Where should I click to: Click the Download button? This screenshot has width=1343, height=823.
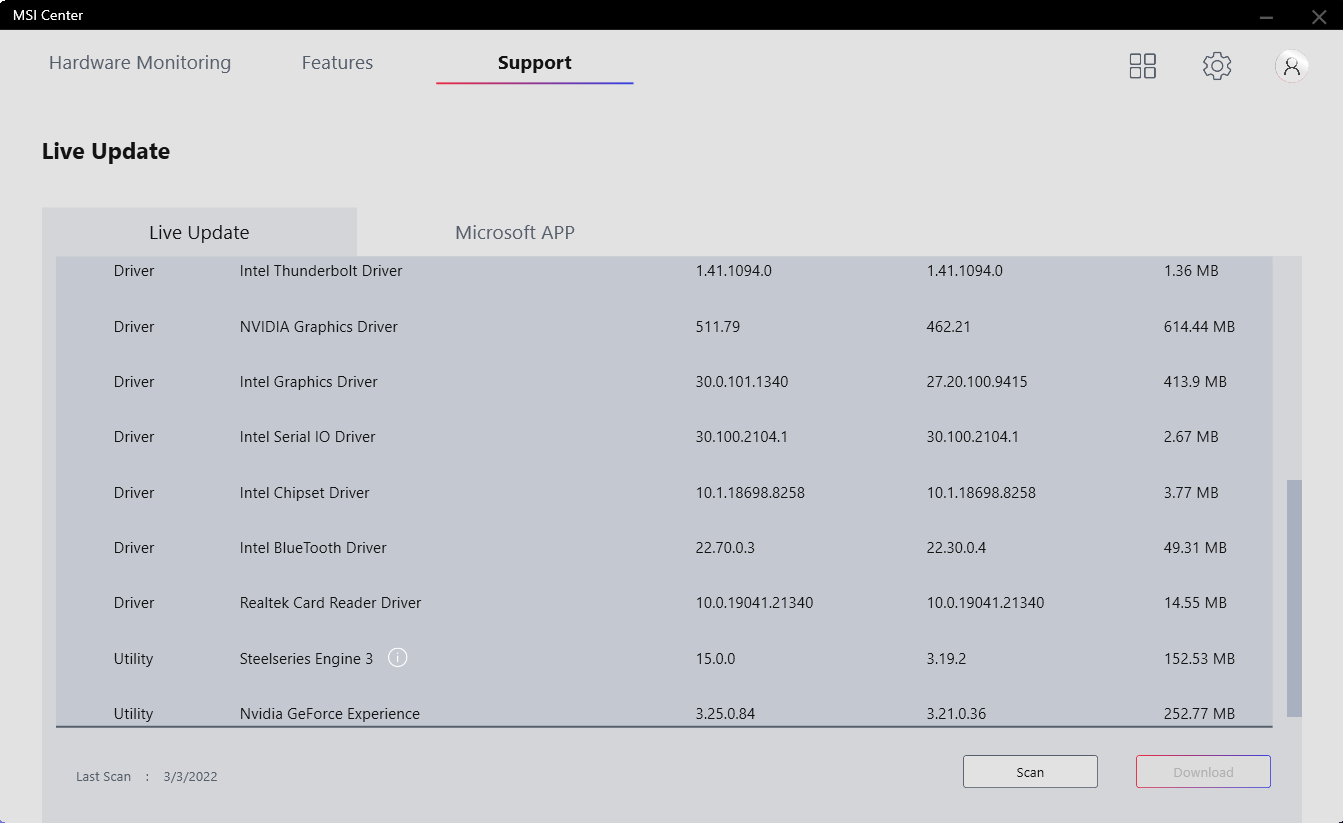click(x=1202, y=772)
